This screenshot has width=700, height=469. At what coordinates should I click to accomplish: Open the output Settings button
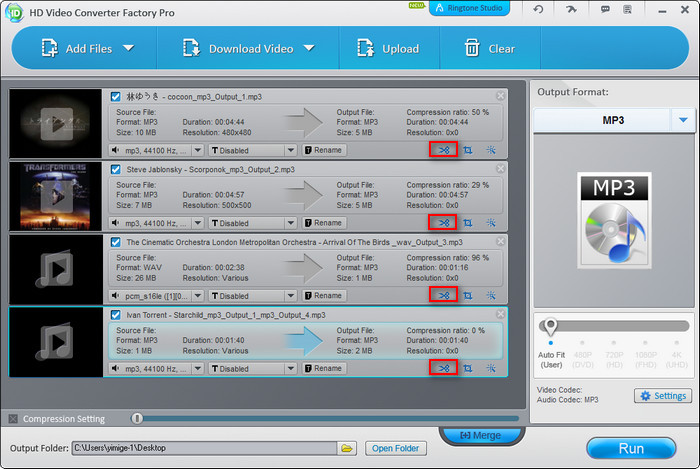point(663,396)
